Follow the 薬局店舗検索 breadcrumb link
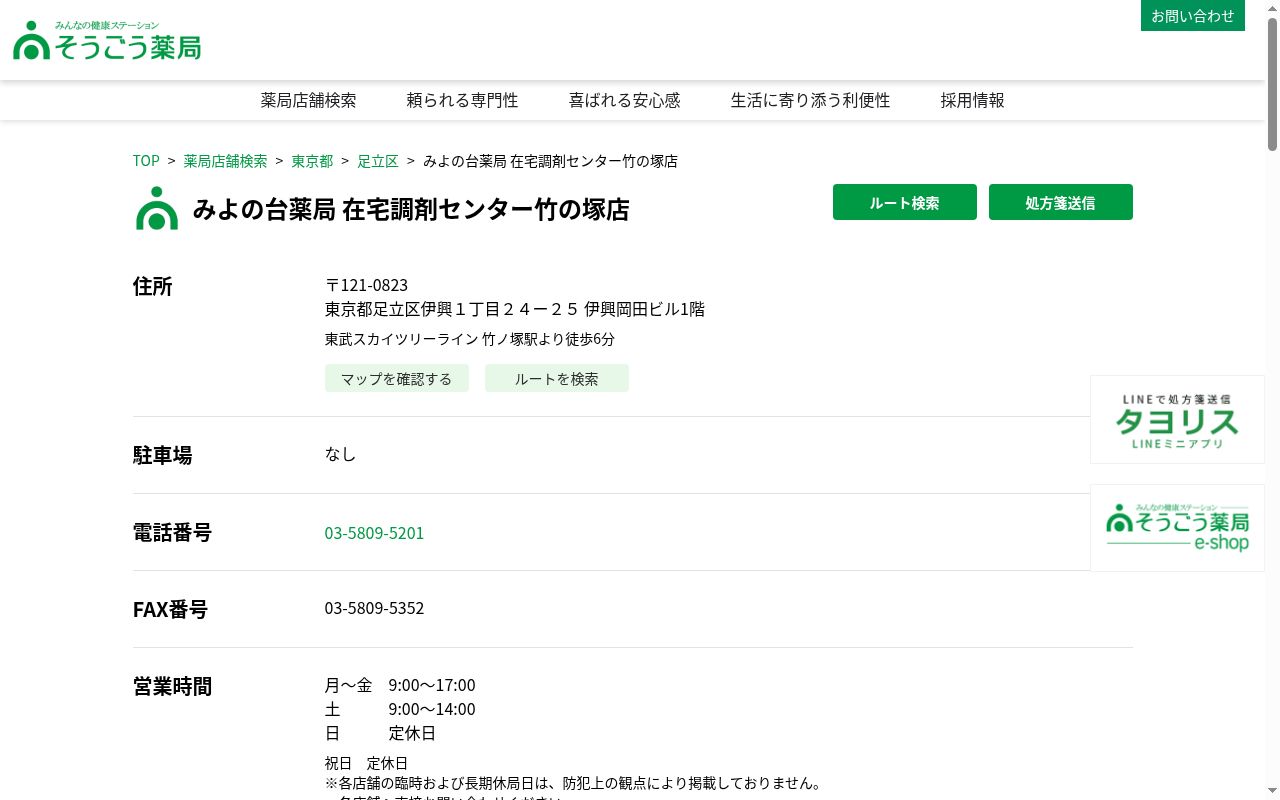Image resolution: width=1280 pixels, height=800 pixels. 226,161
